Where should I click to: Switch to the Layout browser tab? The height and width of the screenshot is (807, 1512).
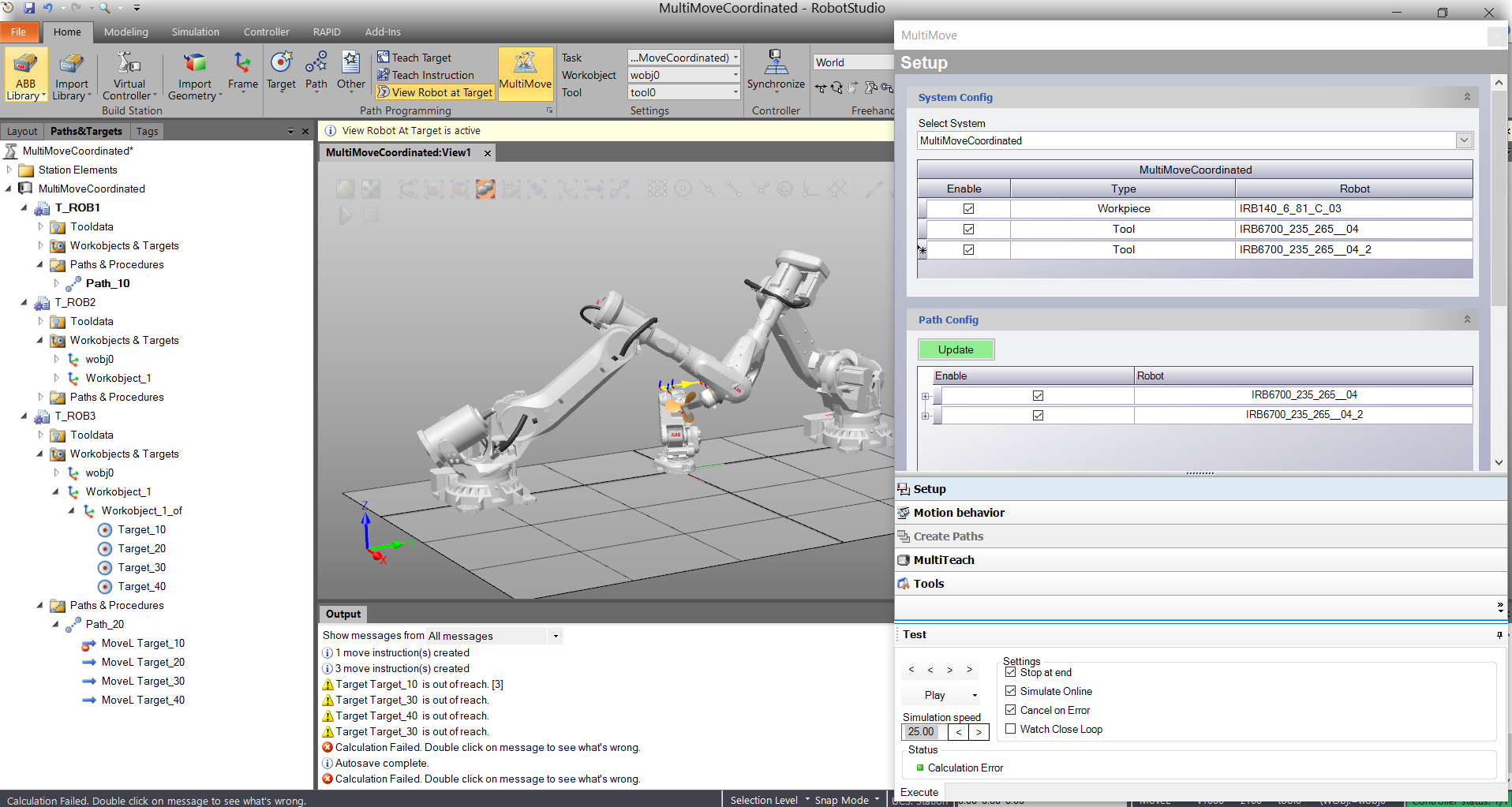[22, 131]
